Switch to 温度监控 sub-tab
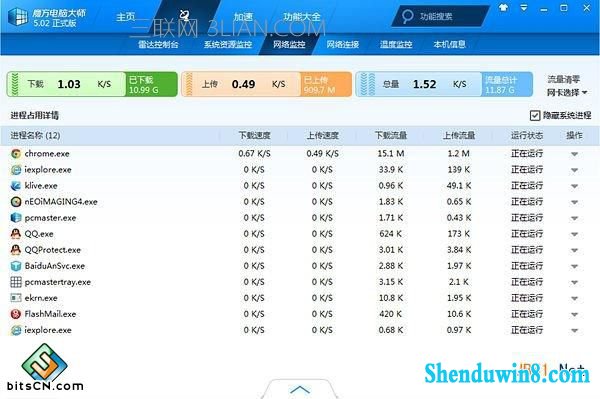This screenshot has width=600, height=399. pyautogui.click(x=396, y=44)
